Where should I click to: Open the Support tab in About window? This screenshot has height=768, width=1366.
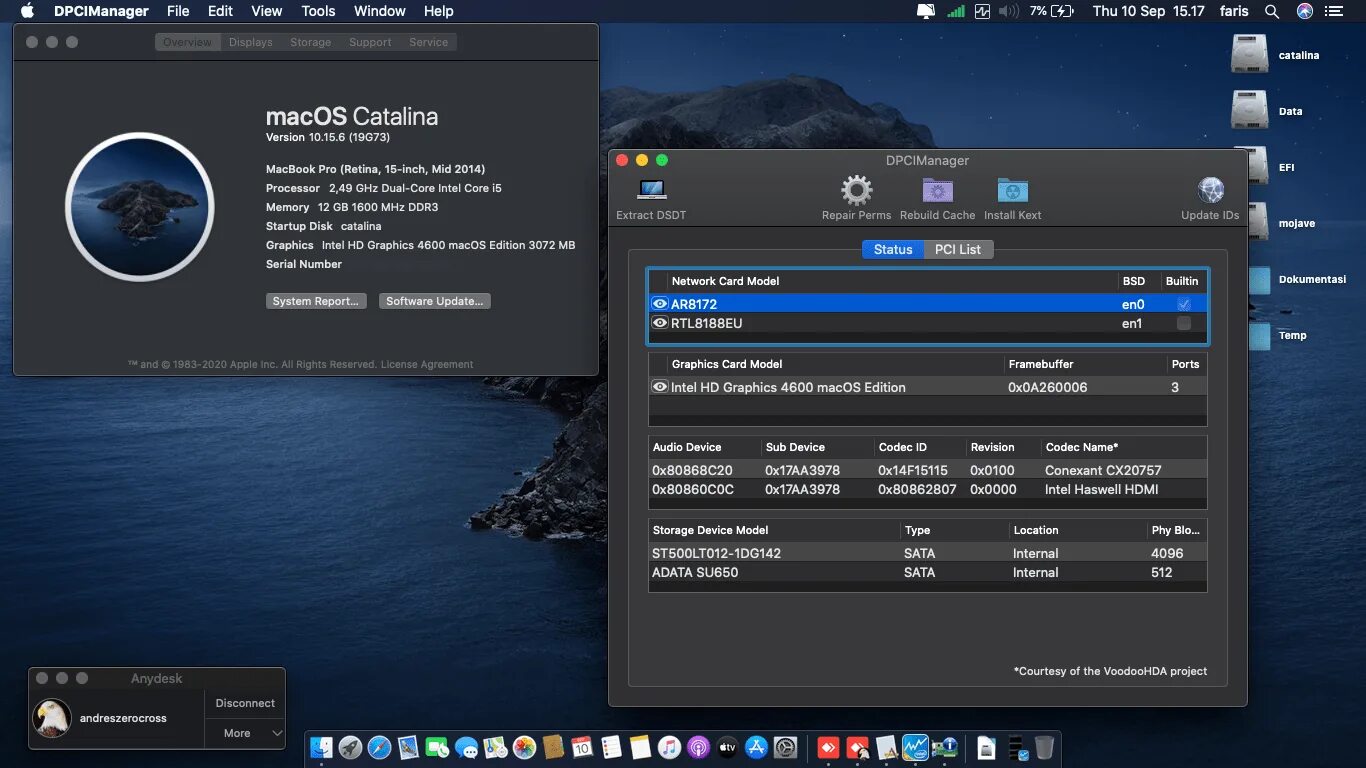370,42
